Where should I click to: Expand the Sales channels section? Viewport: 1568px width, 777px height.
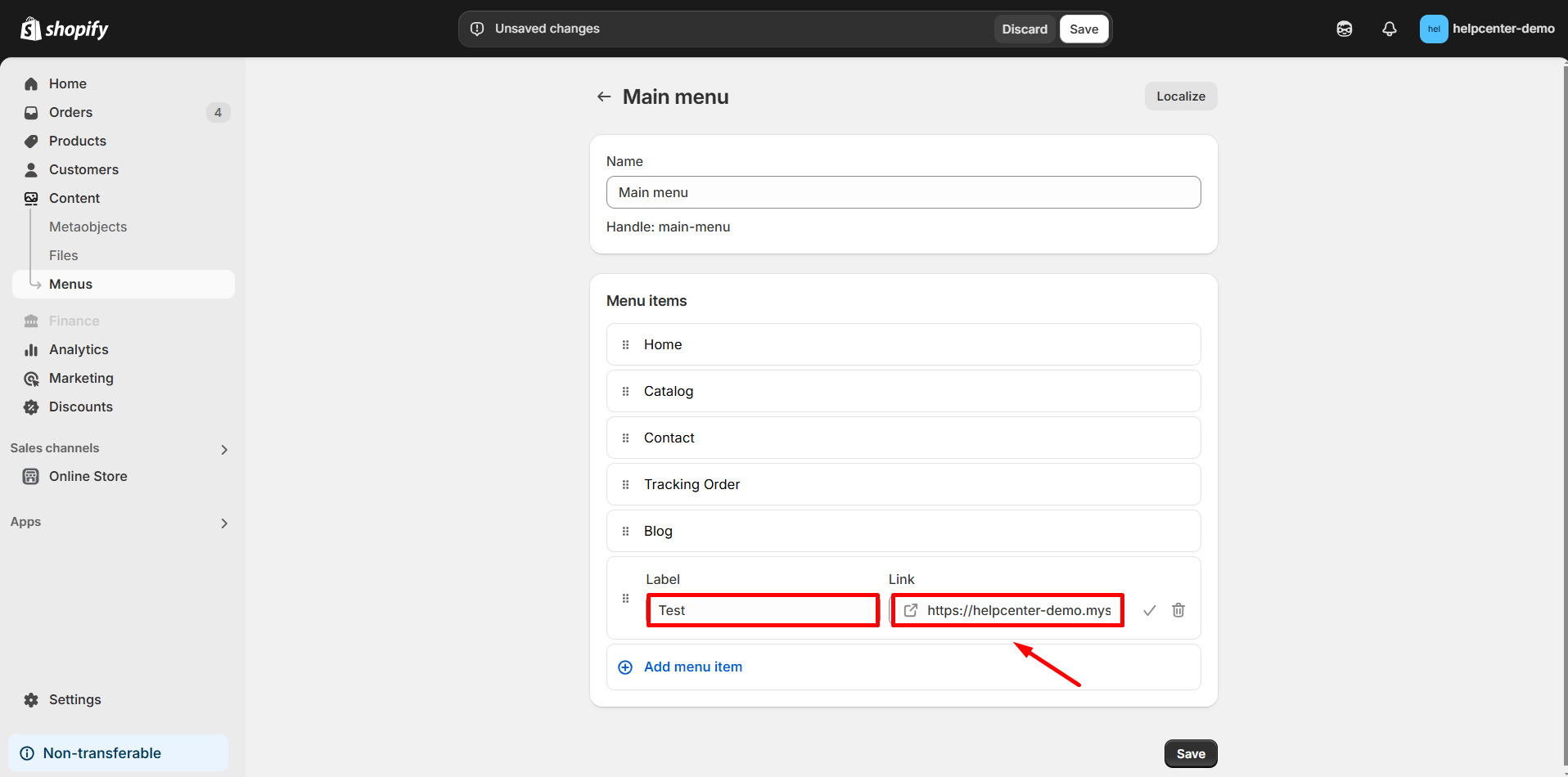[x=223, y=449]
